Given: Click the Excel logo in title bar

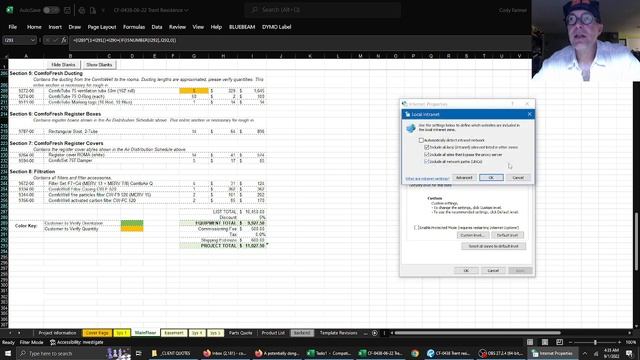Looking at the screenshot, I should 9,10.
